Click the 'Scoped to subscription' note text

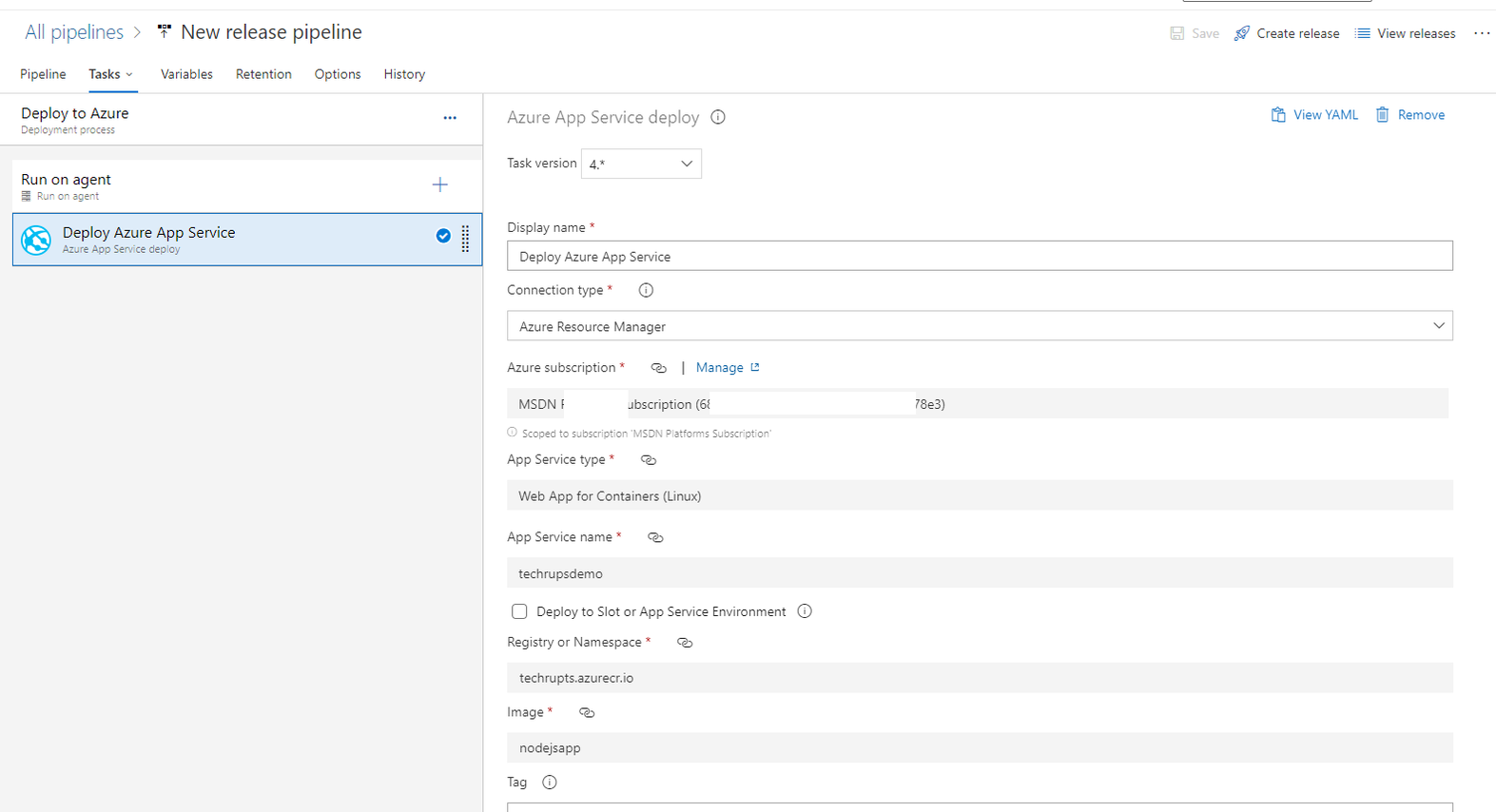pyautogui.click(x=647, y=434)
